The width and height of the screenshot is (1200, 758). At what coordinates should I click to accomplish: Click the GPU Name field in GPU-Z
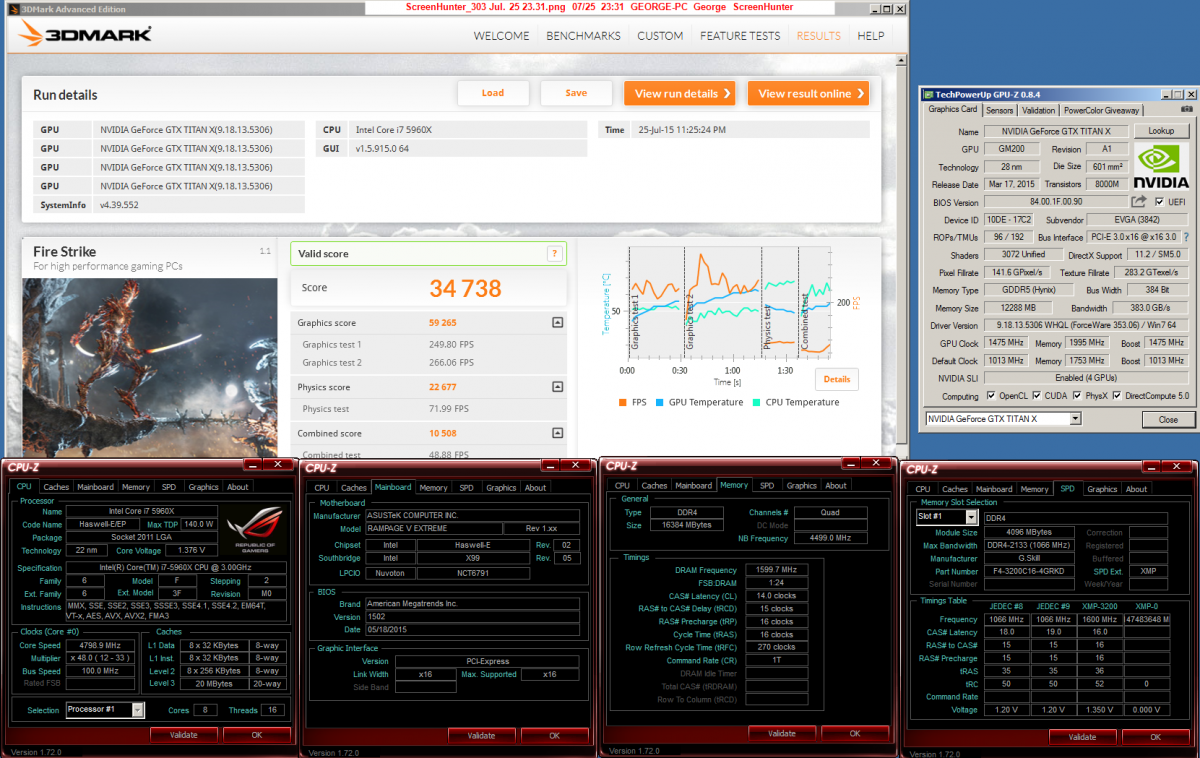[1058, 131]
